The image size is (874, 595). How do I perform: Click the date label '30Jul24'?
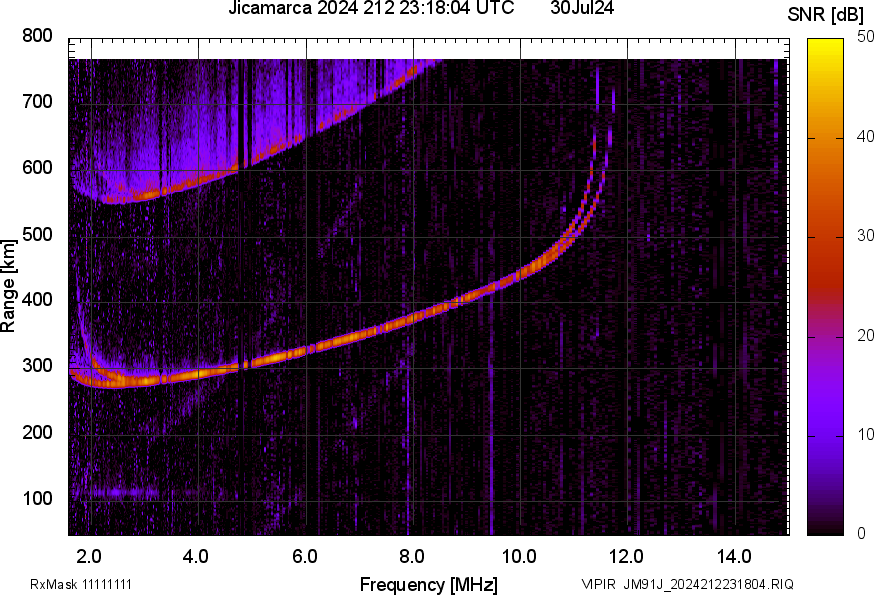click(582, 8)
